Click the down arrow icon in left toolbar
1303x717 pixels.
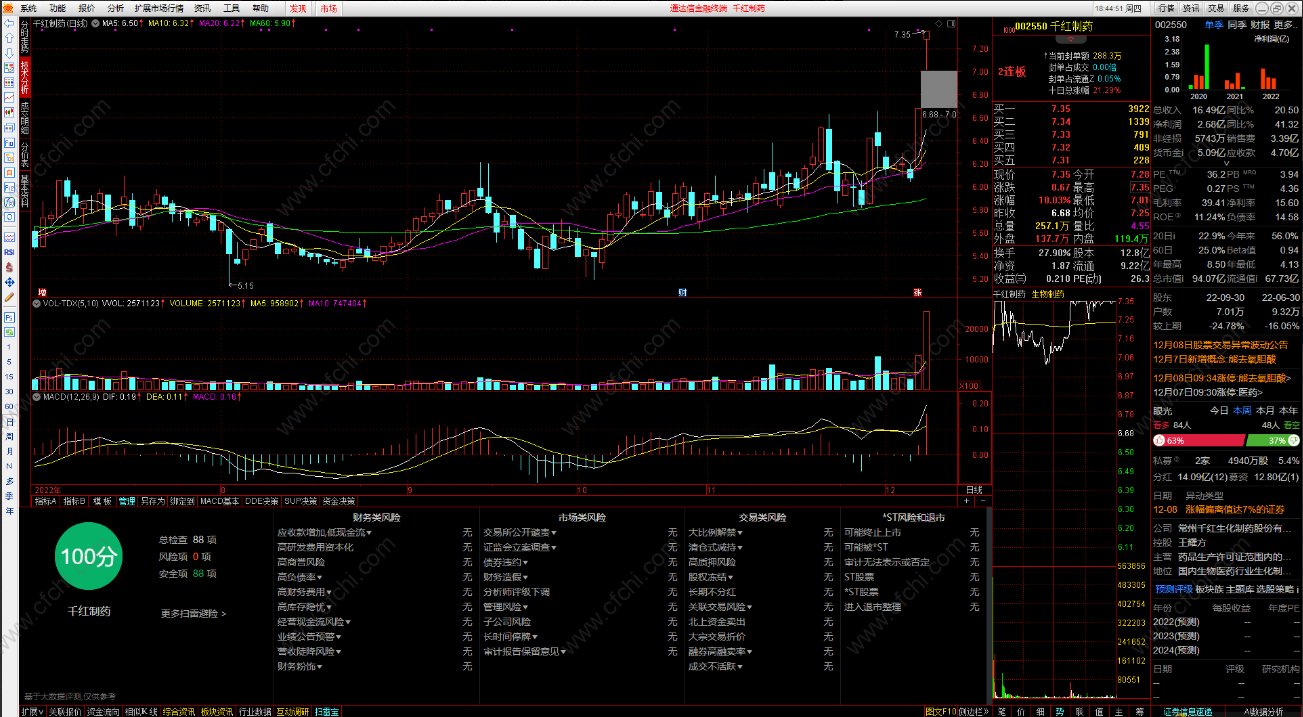pyautogui.click(x=9, y=54)
